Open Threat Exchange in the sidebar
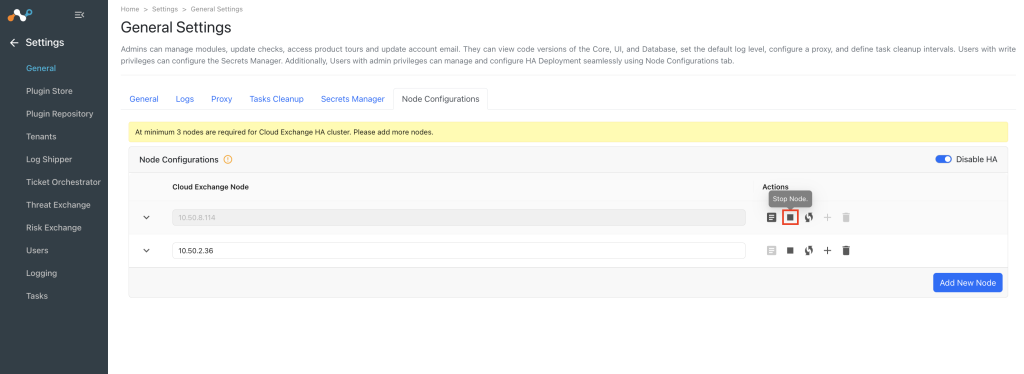 click(x=58, y=205)
